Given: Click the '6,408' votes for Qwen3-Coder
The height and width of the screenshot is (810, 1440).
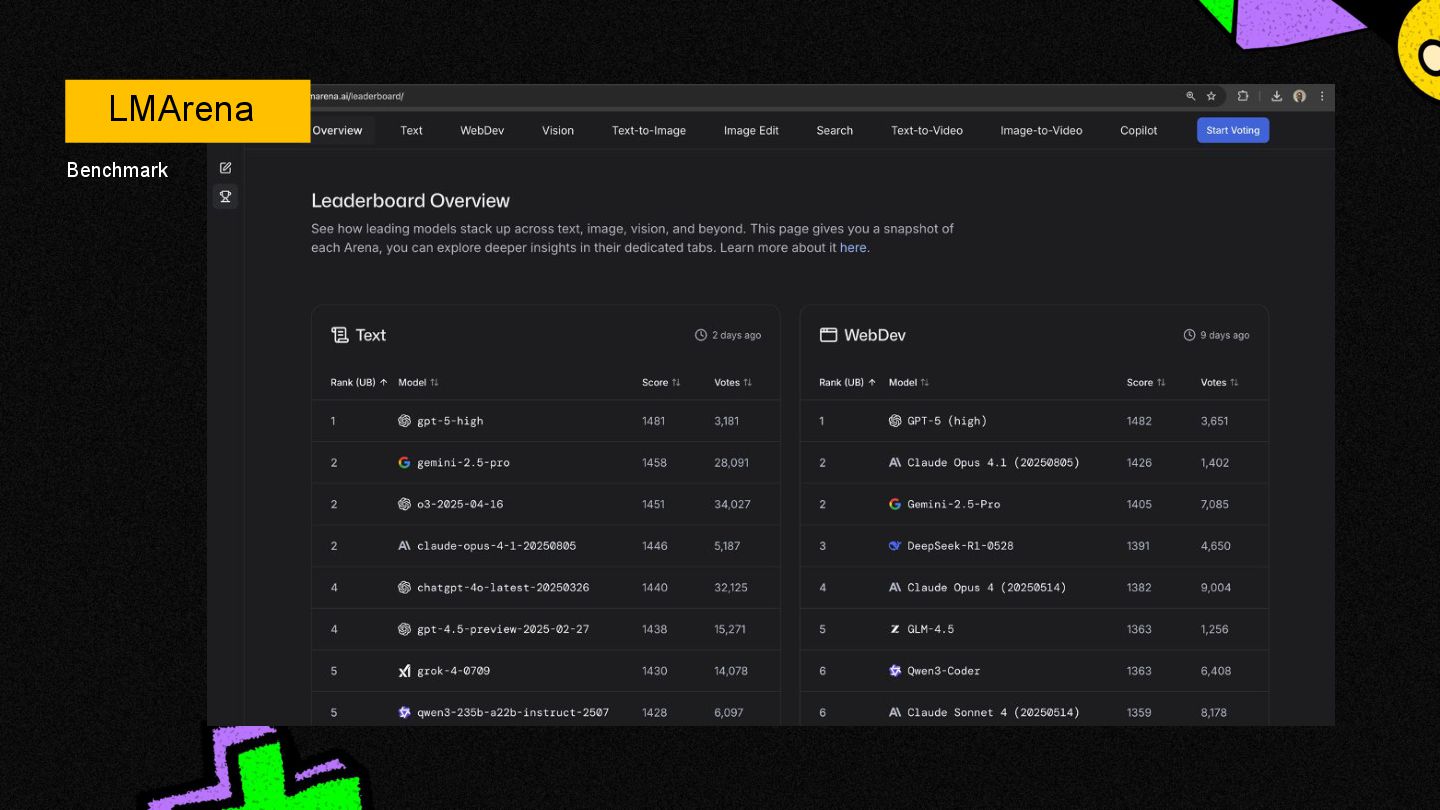Looking at the screenshot, I should 1216,671.
